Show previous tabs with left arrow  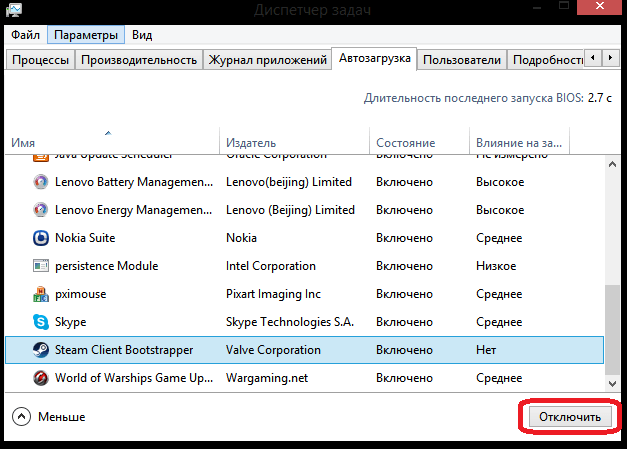(593, 58)
